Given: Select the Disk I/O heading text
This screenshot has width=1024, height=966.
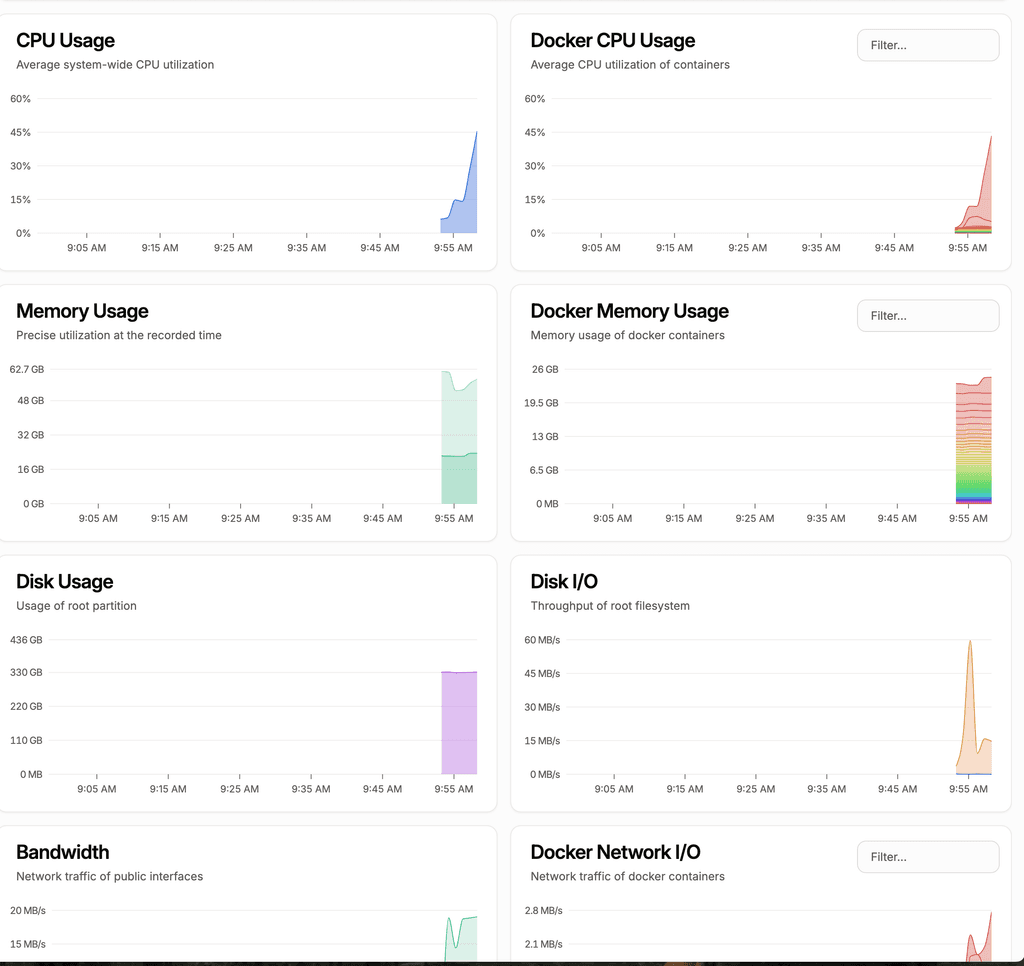Looking at the screenshot, I should coord(564,582).
